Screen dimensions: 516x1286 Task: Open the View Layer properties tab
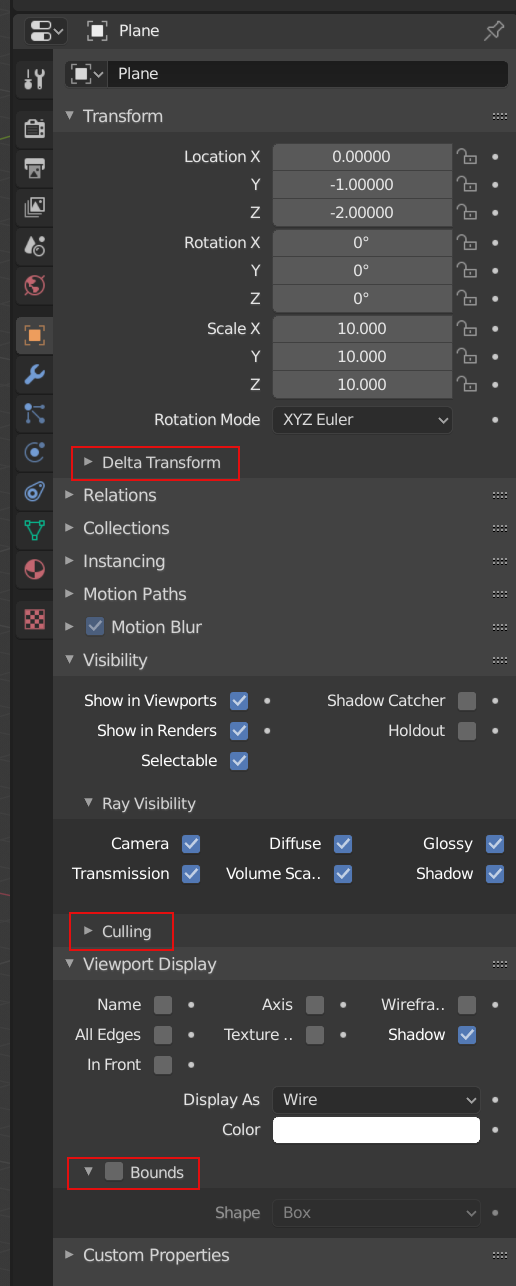click(x=35, y=207)
